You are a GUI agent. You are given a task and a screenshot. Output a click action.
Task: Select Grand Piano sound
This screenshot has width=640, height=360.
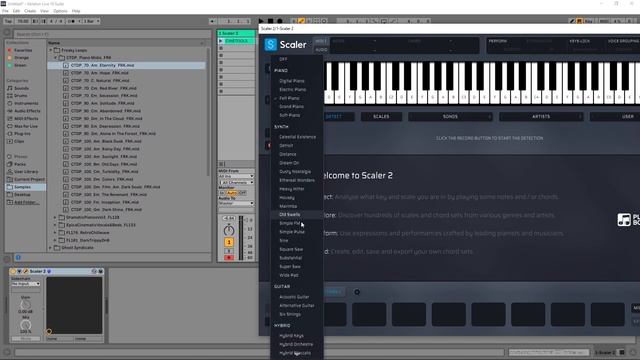click(291, 107)
